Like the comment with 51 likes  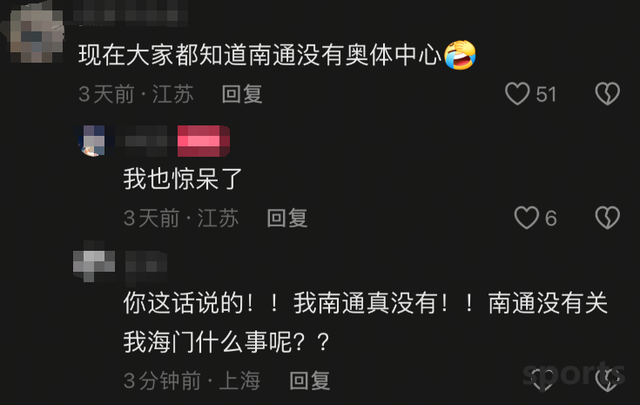[517, 94]
